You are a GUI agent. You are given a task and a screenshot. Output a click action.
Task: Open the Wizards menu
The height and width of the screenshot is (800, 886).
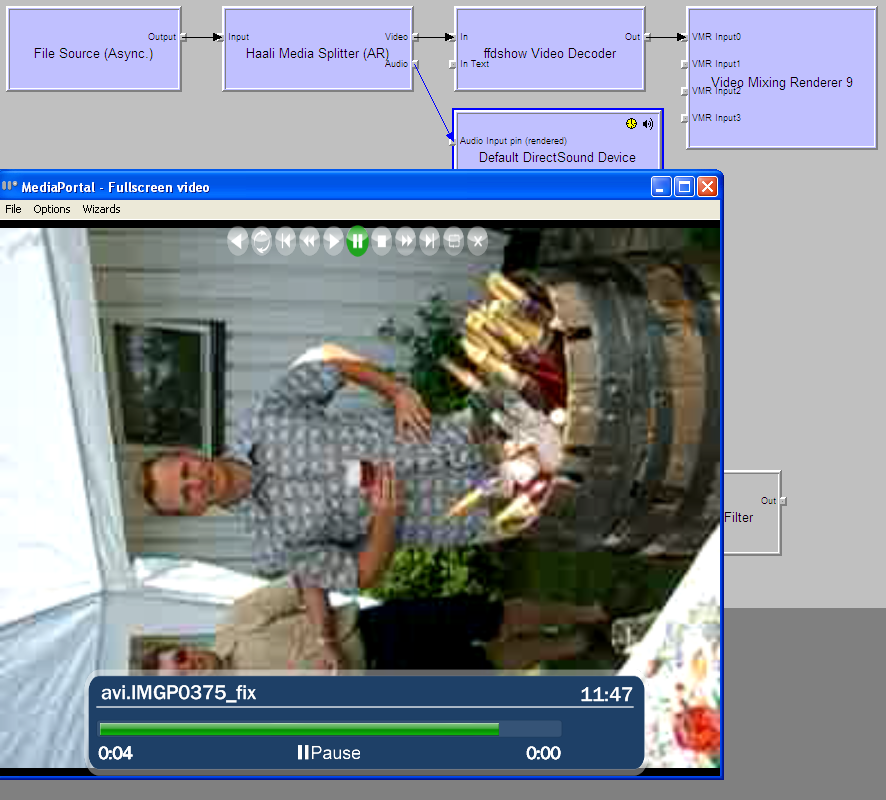[101, 209]
